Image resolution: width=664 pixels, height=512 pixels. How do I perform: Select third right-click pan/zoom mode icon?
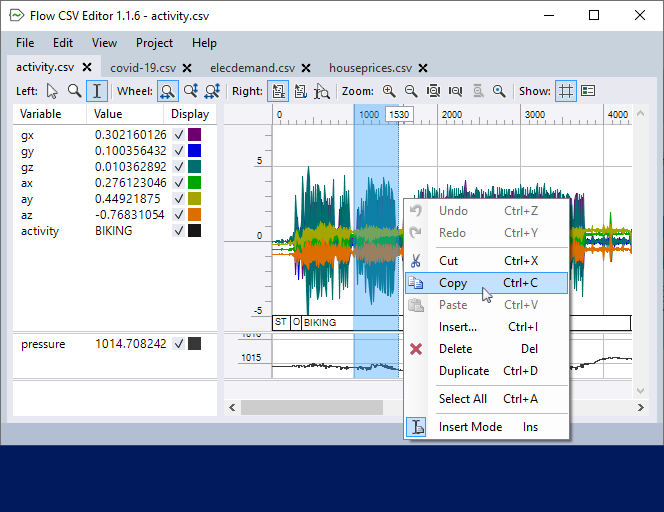point(322,91)
